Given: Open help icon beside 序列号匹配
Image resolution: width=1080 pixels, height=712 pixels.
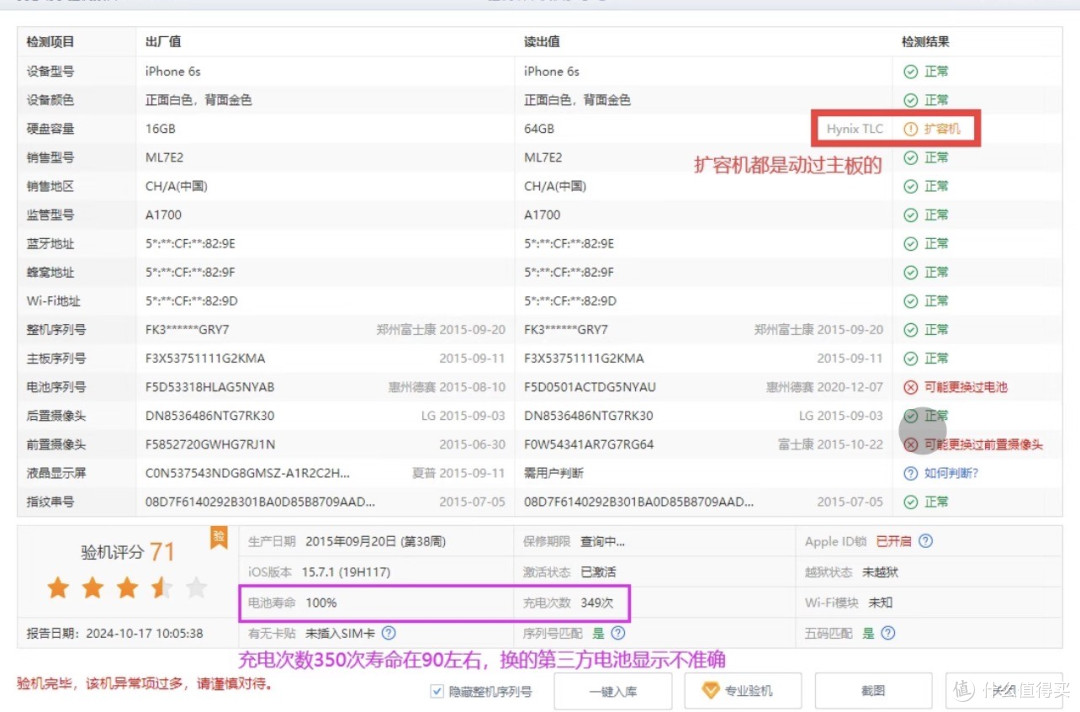Looking at the screenshot, I should click(618, 633).
